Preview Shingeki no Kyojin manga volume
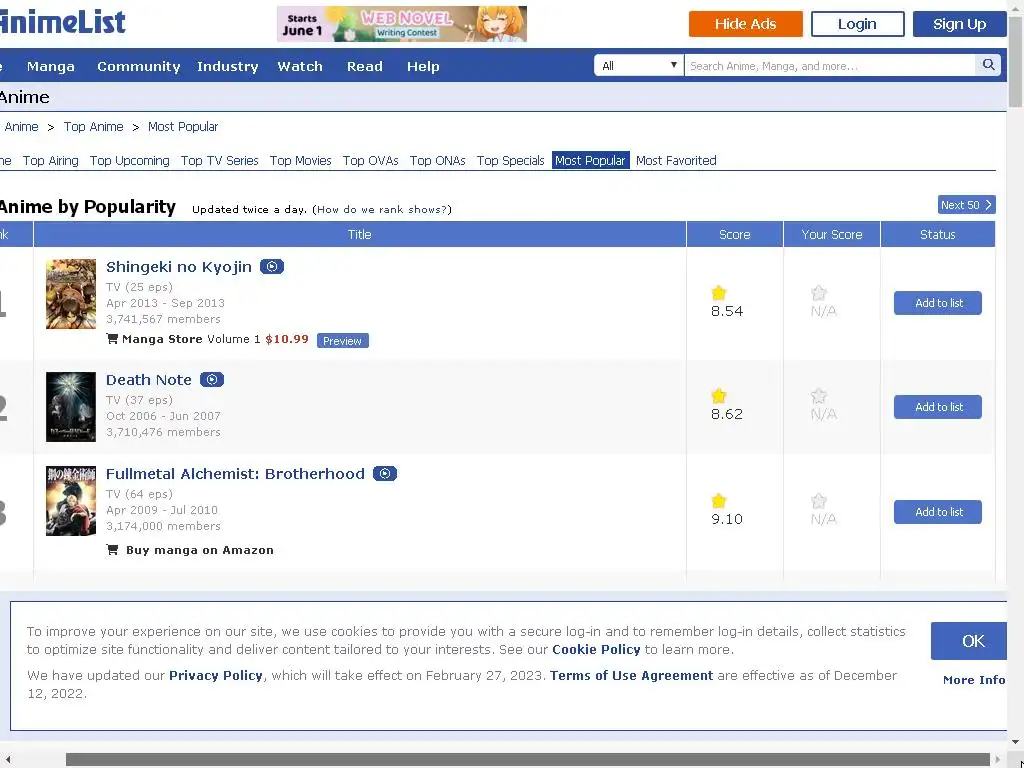The image size is (1024, 768). tap(342, 341)
